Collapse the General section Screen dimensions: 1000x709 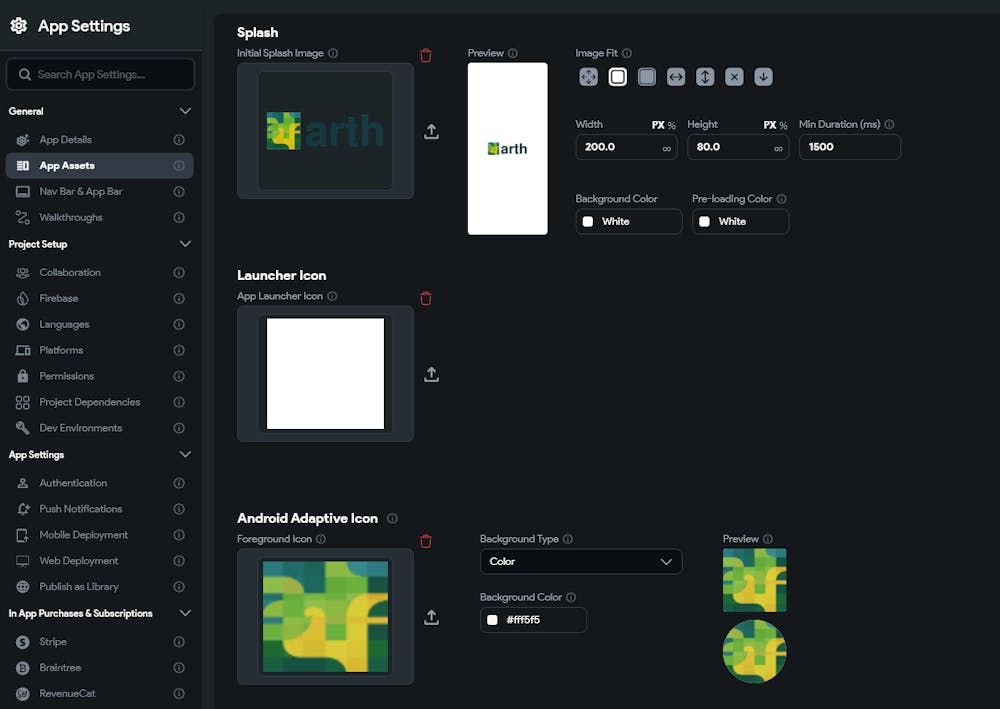(x=185, y=111)
